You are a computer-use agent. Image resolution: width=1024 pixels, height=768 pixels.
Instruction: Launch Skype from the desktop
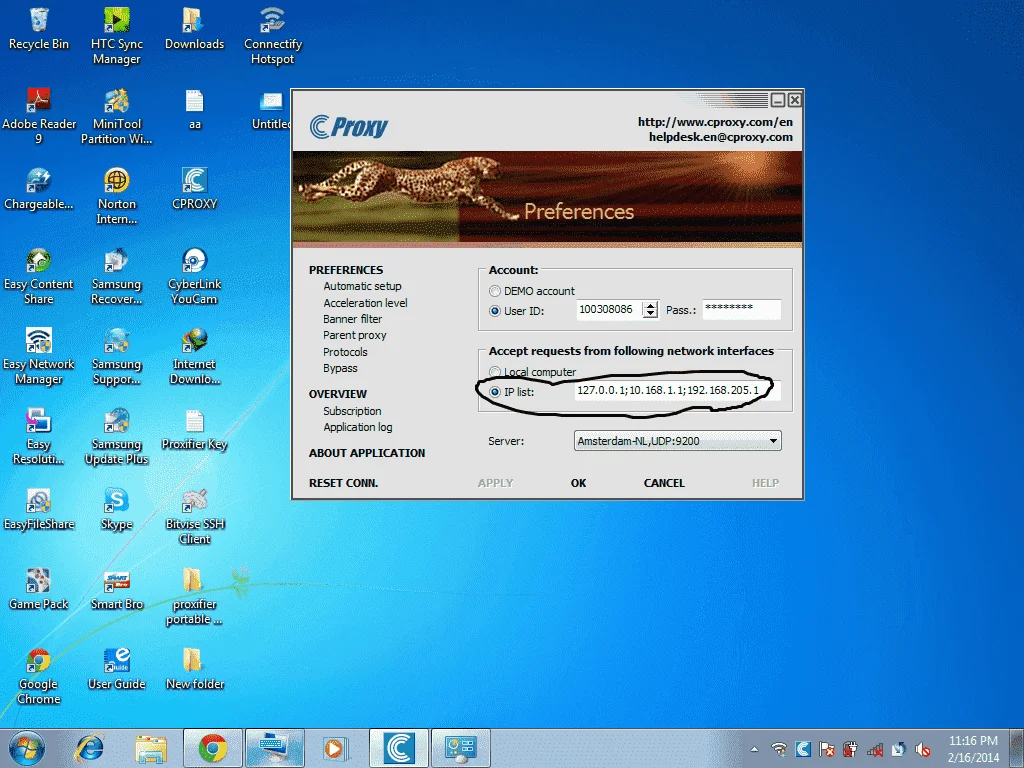click(x=116, y=509)
